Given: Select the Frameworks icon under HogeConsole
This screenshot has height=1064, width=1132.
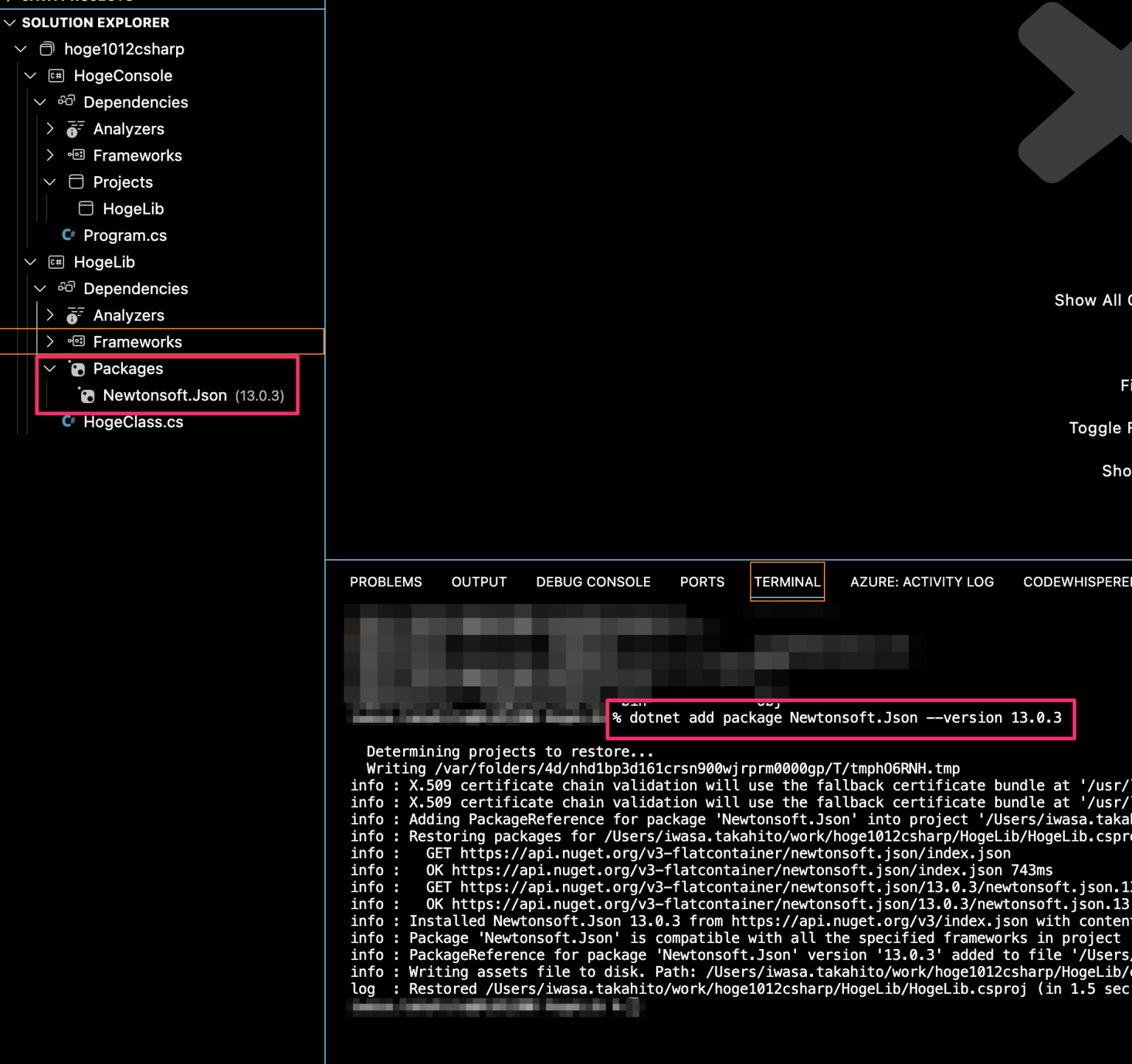Looking at the screenshot, I should (x=77, y=155).
